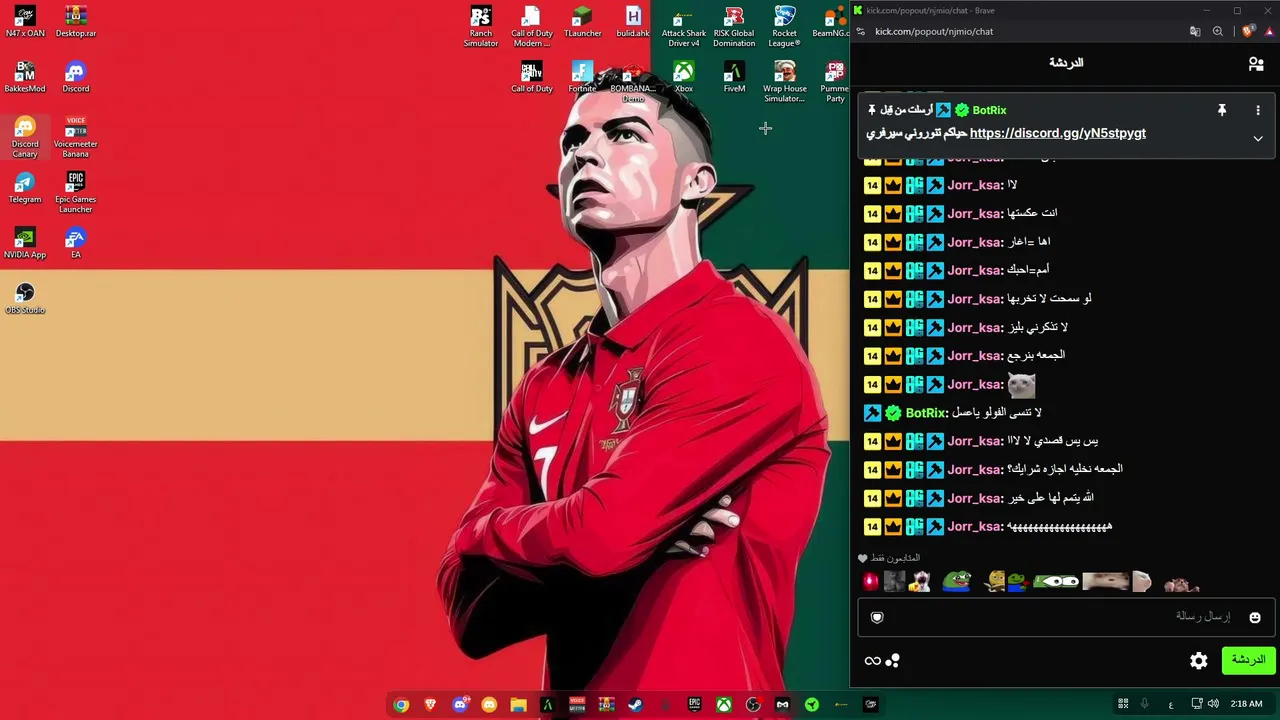Insert the red siren emote

coord(871,582)
